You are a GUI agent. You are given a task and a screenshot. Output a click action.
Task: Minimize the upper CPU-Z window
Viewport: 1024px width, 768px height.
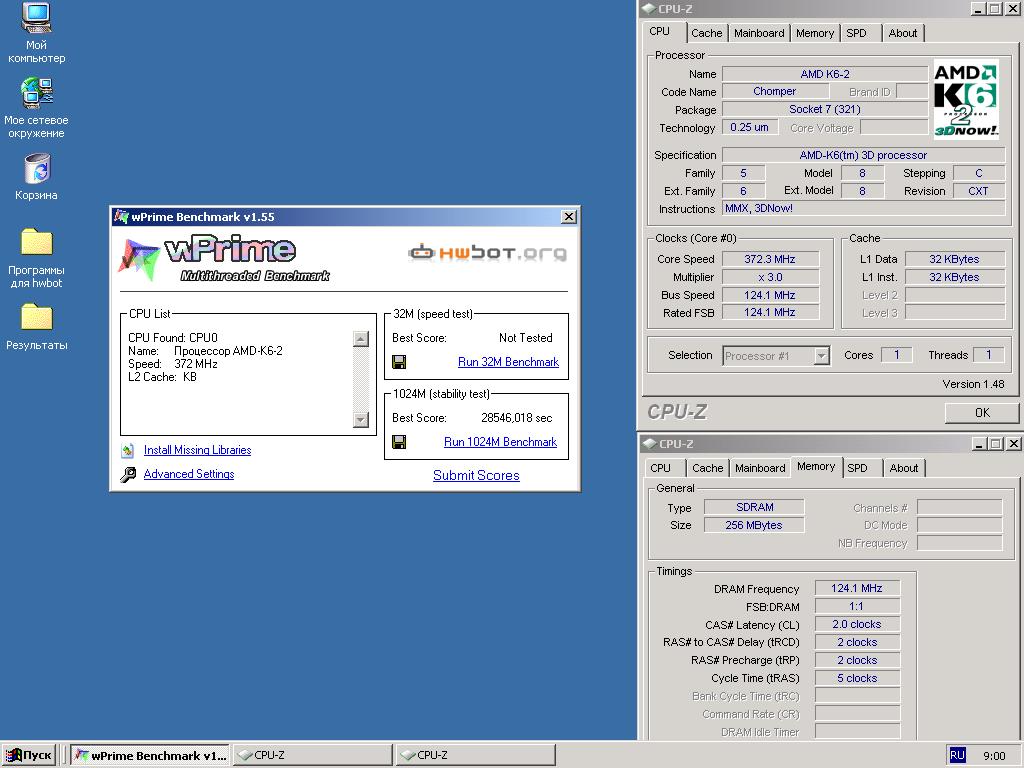point(978,8)
